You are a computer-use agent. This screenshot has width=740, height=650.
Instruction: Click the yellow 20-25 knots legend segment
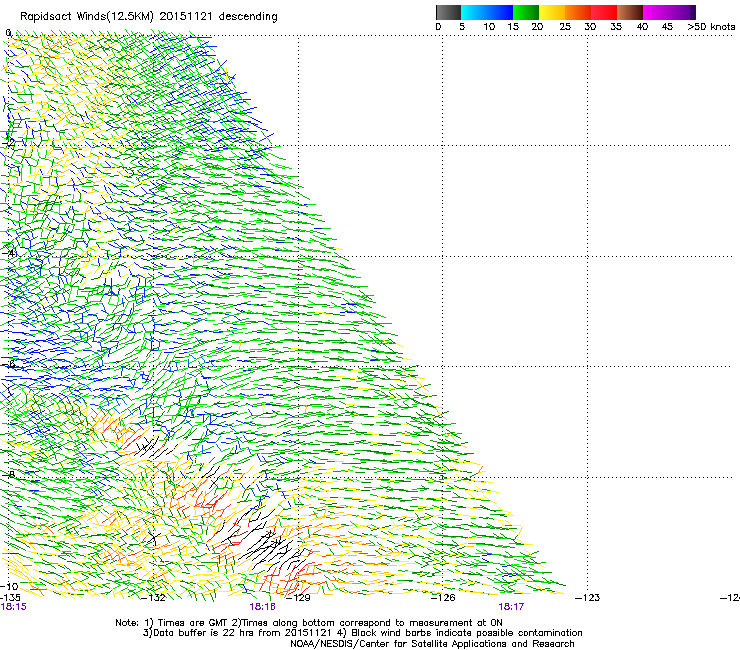click(552, 12)
